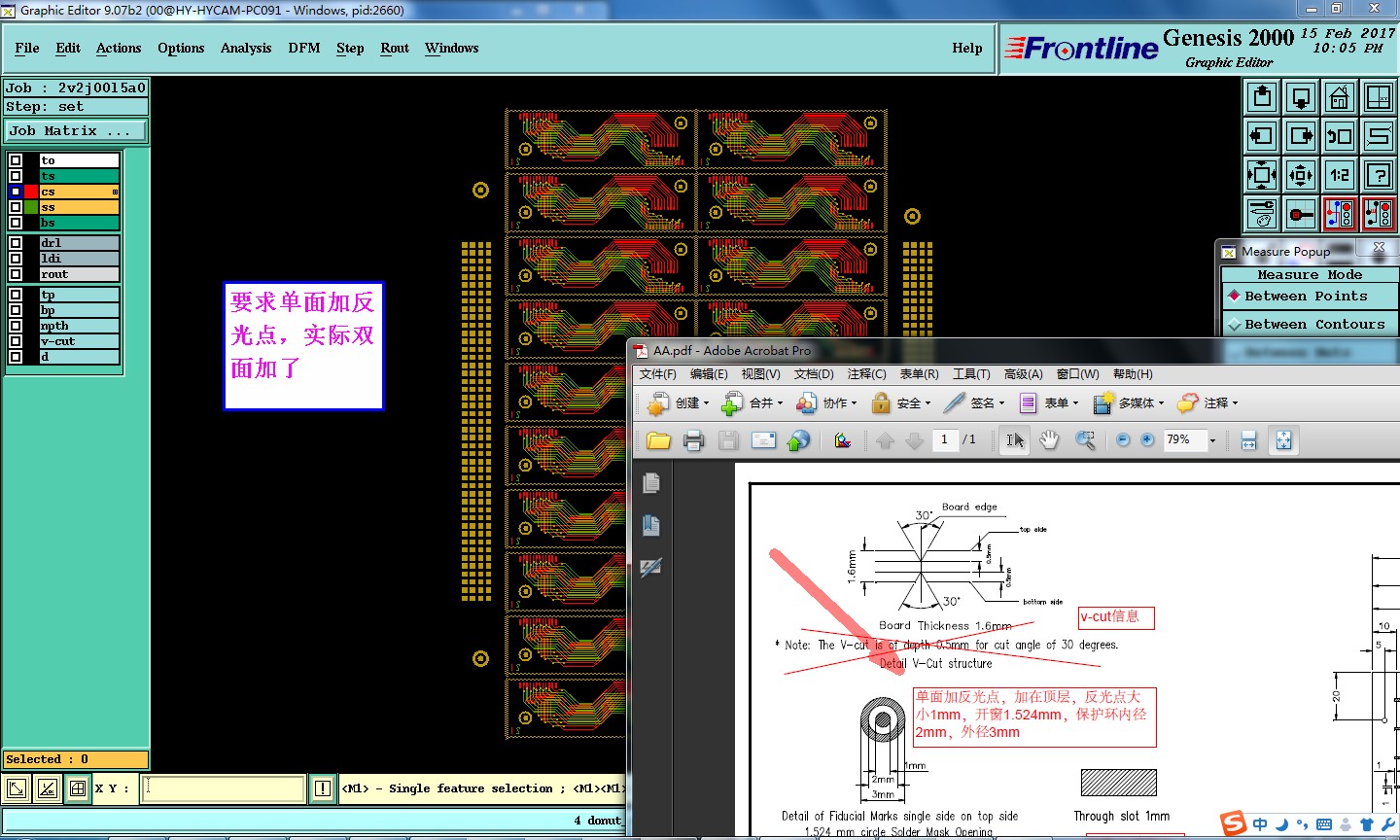This screenshot has height=840, width=1400.
Task: Select Between Contours measure mode
Action: pyautogui.click(x=1310, y=324)
